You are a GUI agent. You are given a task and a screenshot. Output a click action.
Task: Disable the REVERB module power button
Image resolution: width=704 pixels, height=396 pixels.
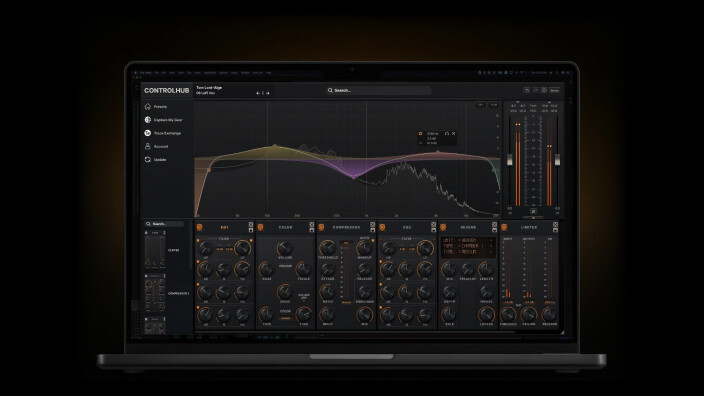click(443, 227)
